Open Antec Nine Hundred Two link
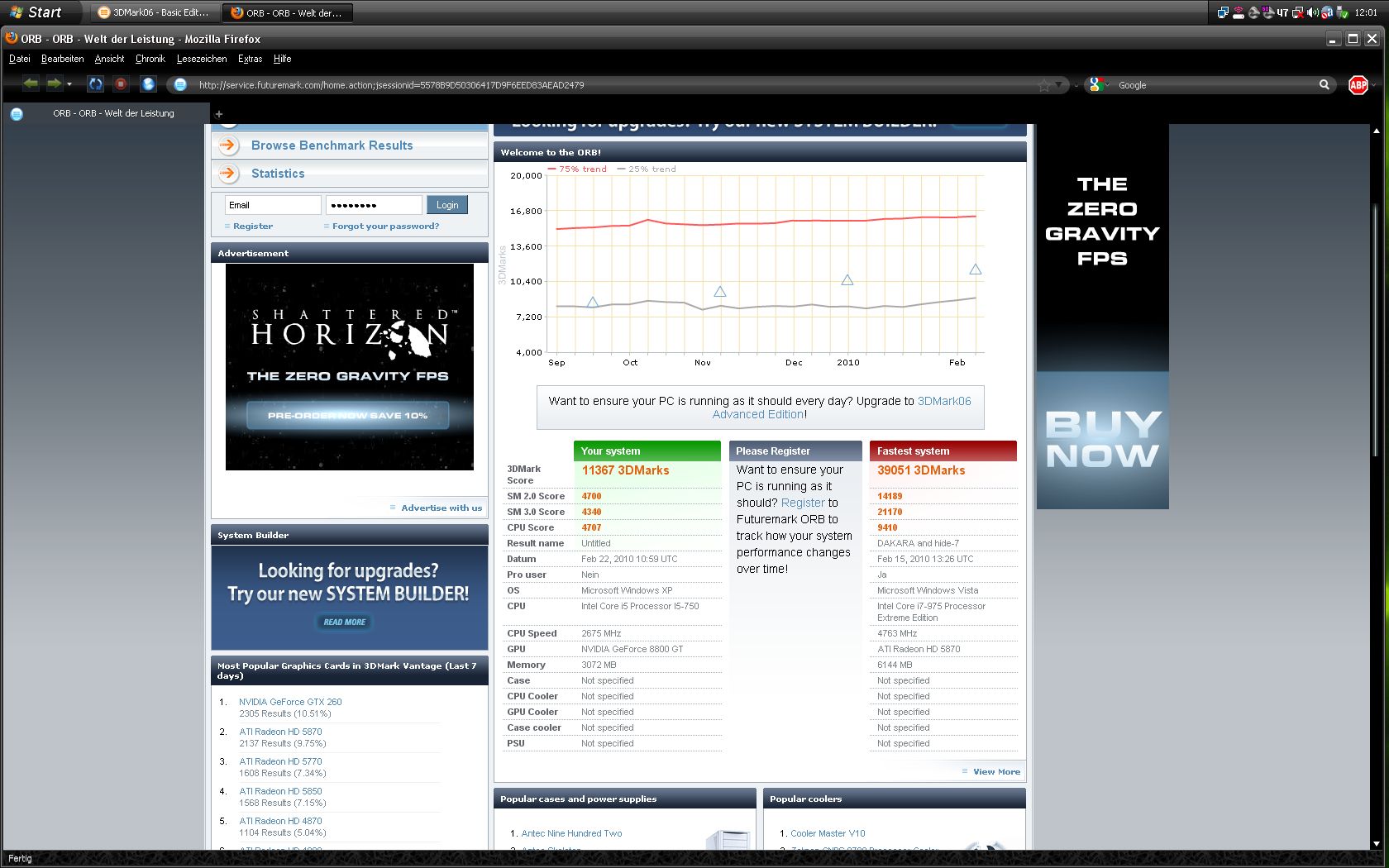Viewport: 1389px width, 868px height. pyautogui.click(x=571, y=833)
